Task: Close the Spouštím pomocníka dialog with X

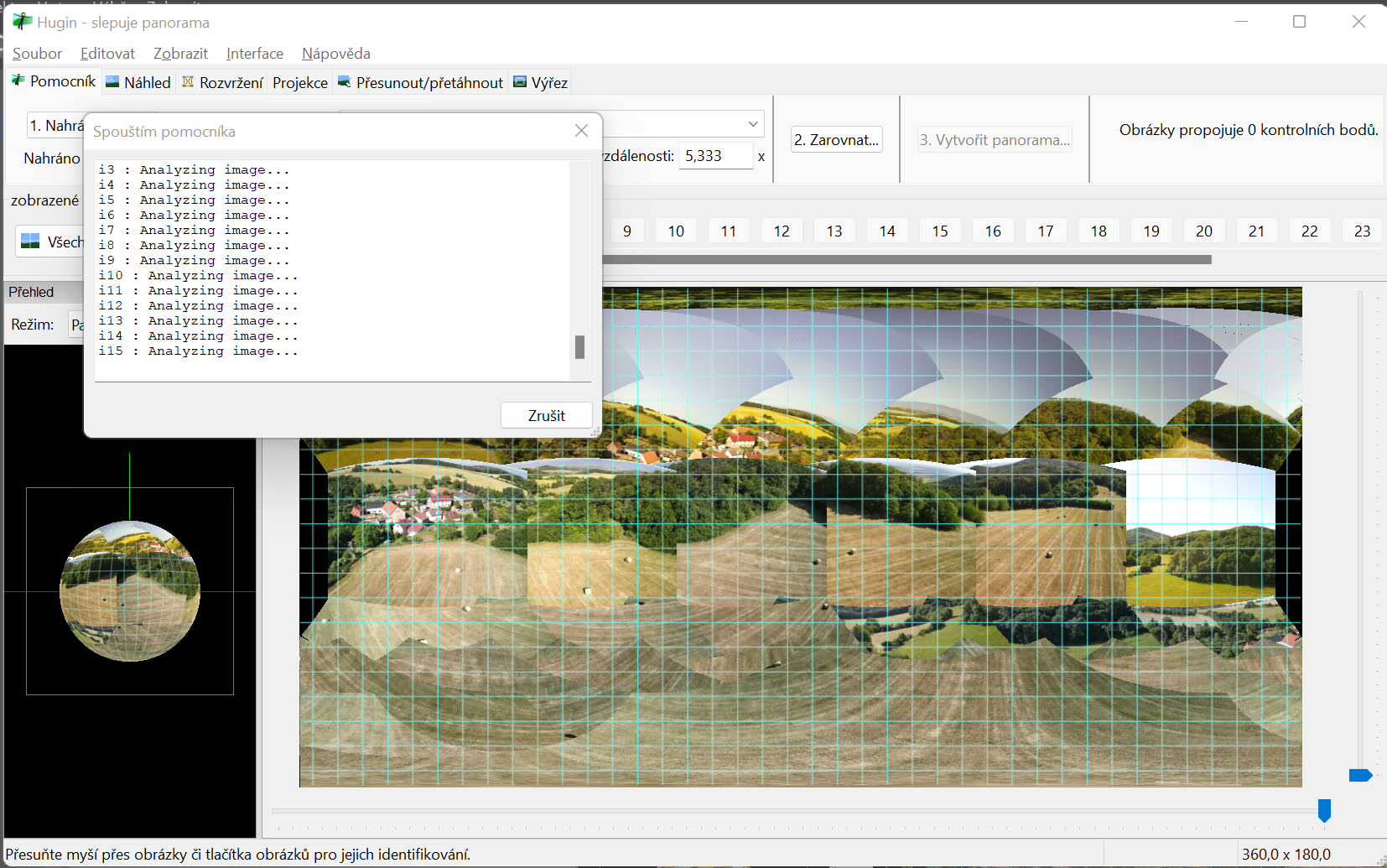Action: coord(581,131)
